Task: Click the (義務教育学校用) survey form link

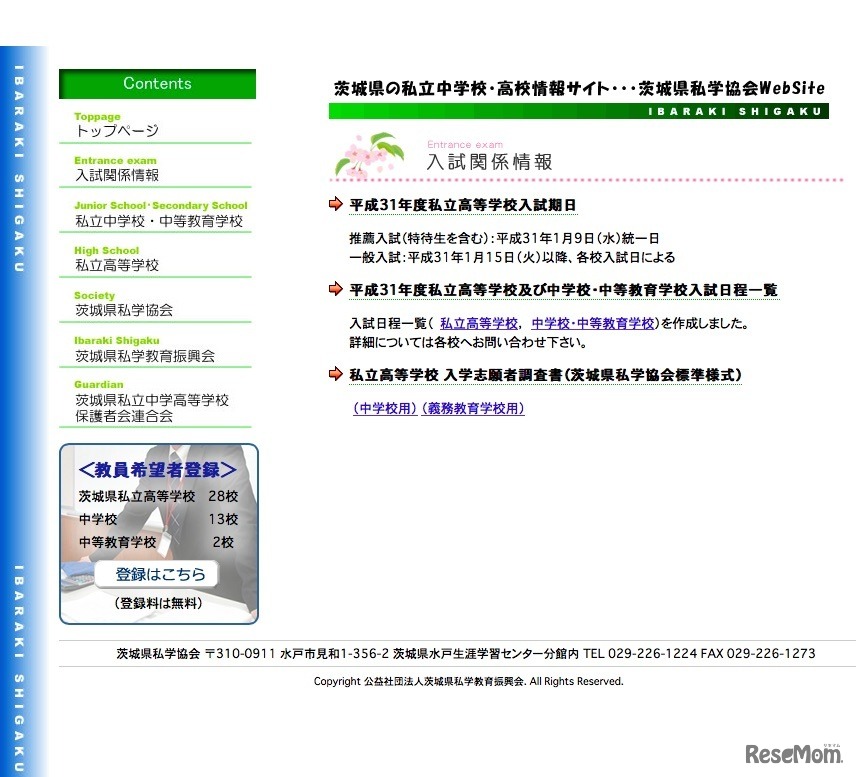Action: pyautogui.click(x=474, y=408)
